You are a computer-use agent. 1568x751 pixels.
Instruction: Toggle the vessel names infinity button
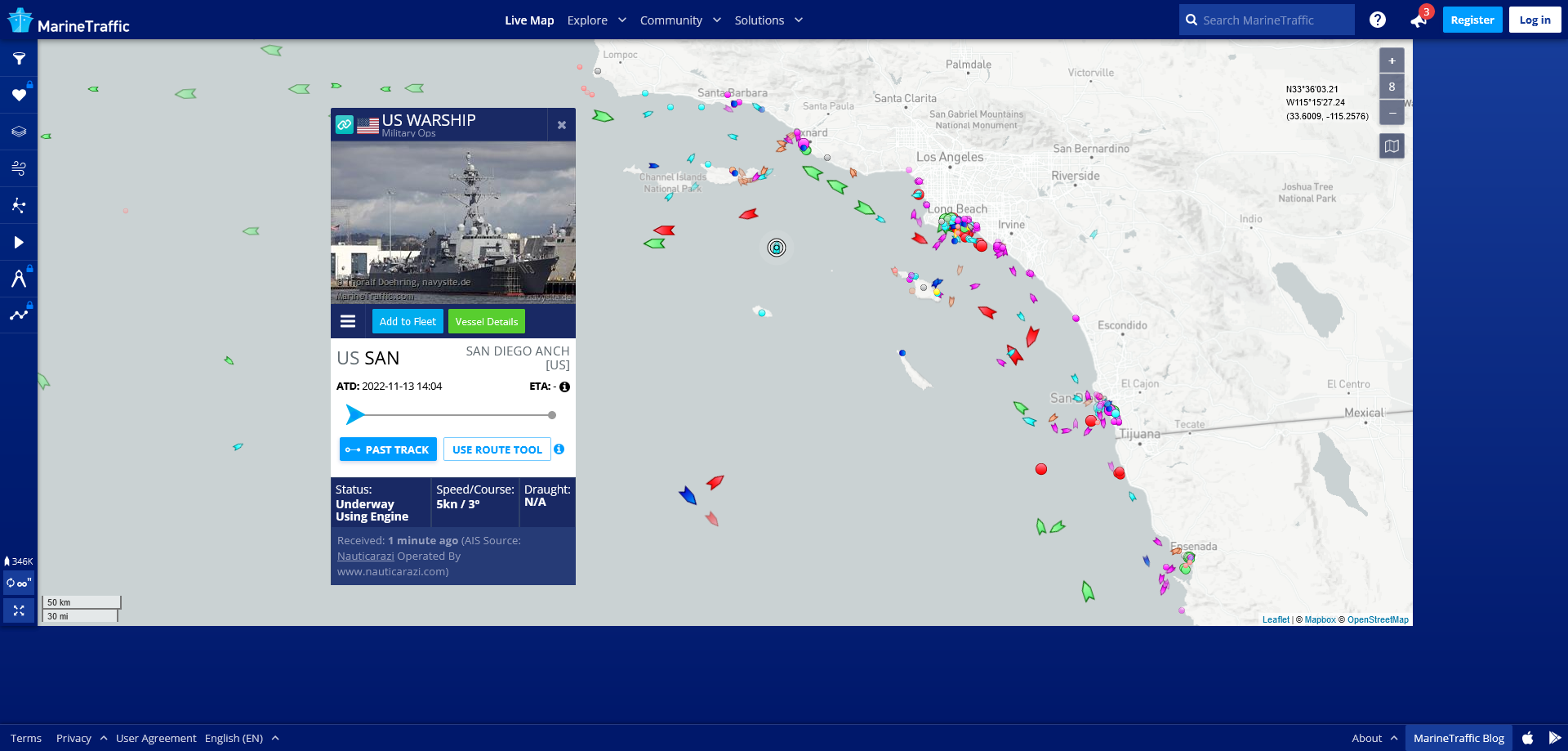(19, 583)
